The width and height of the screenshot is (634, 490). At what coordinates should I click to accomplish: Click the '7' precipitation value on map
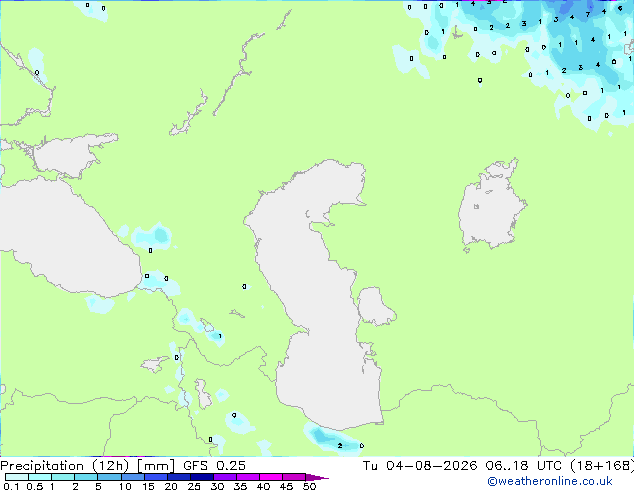pos(588,15)
